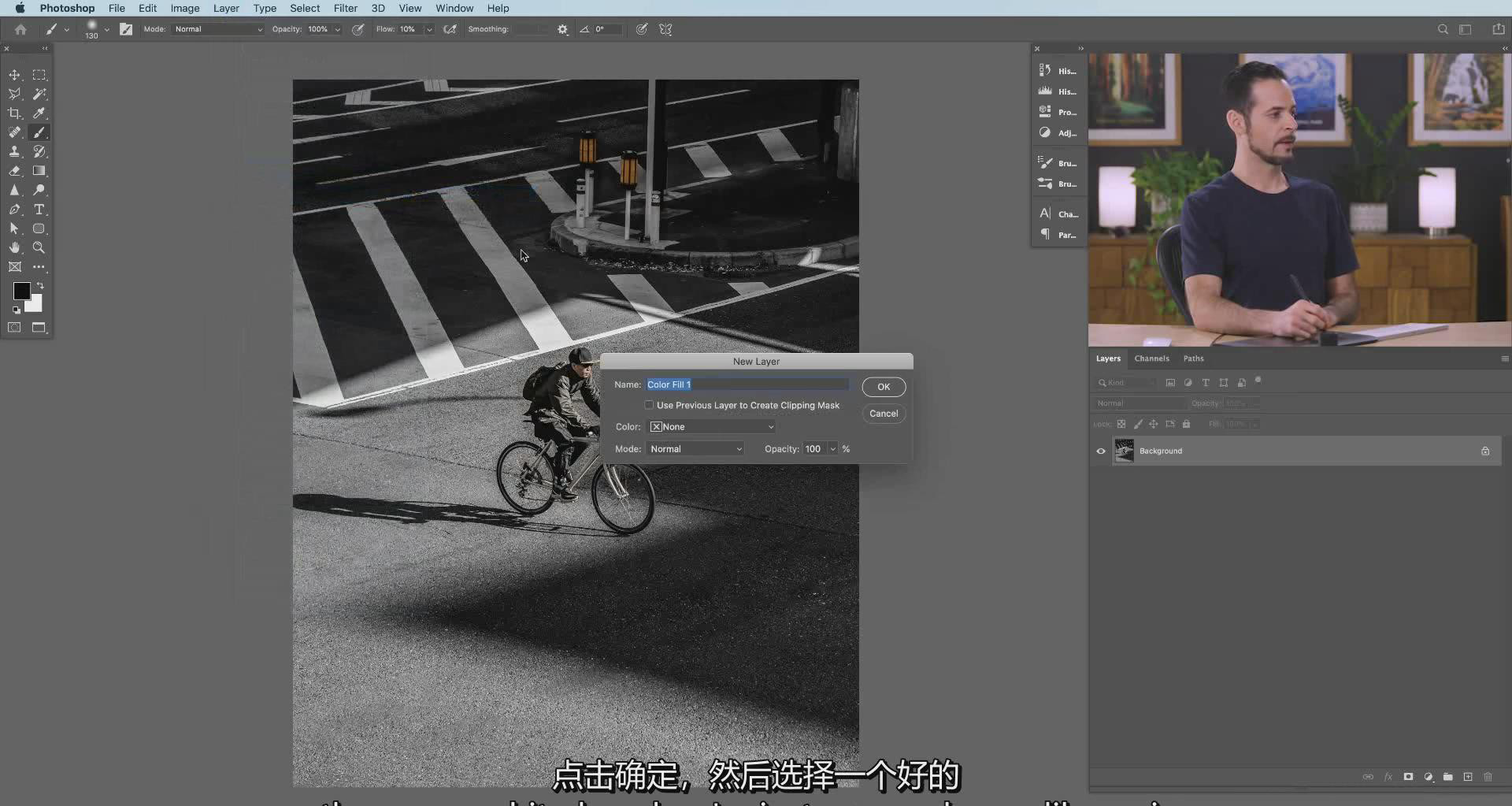Select the Eraser tool
The height and width of the screenshot is (806, 1512).
14,171
